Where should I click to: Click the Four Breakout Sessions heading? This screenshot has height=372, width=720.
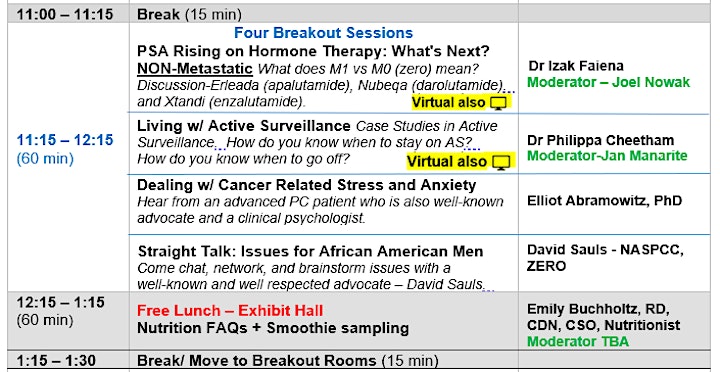coord(323,33)
